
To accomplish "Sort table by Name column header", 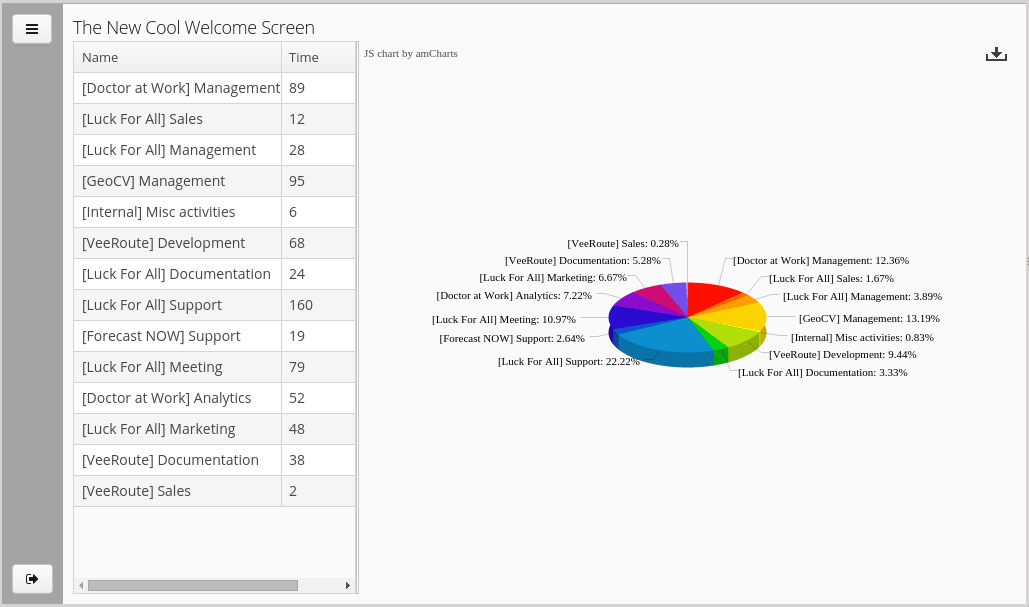I will (177, 57).
